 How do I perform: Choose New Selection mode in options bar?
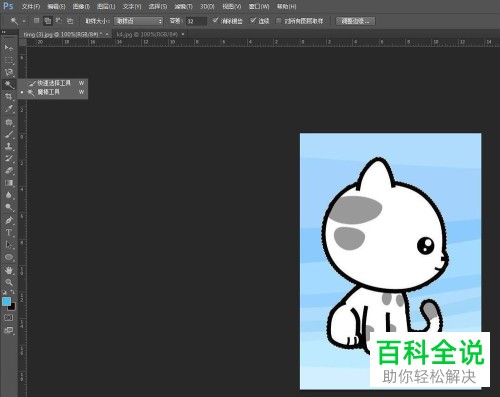coord(37,21)
